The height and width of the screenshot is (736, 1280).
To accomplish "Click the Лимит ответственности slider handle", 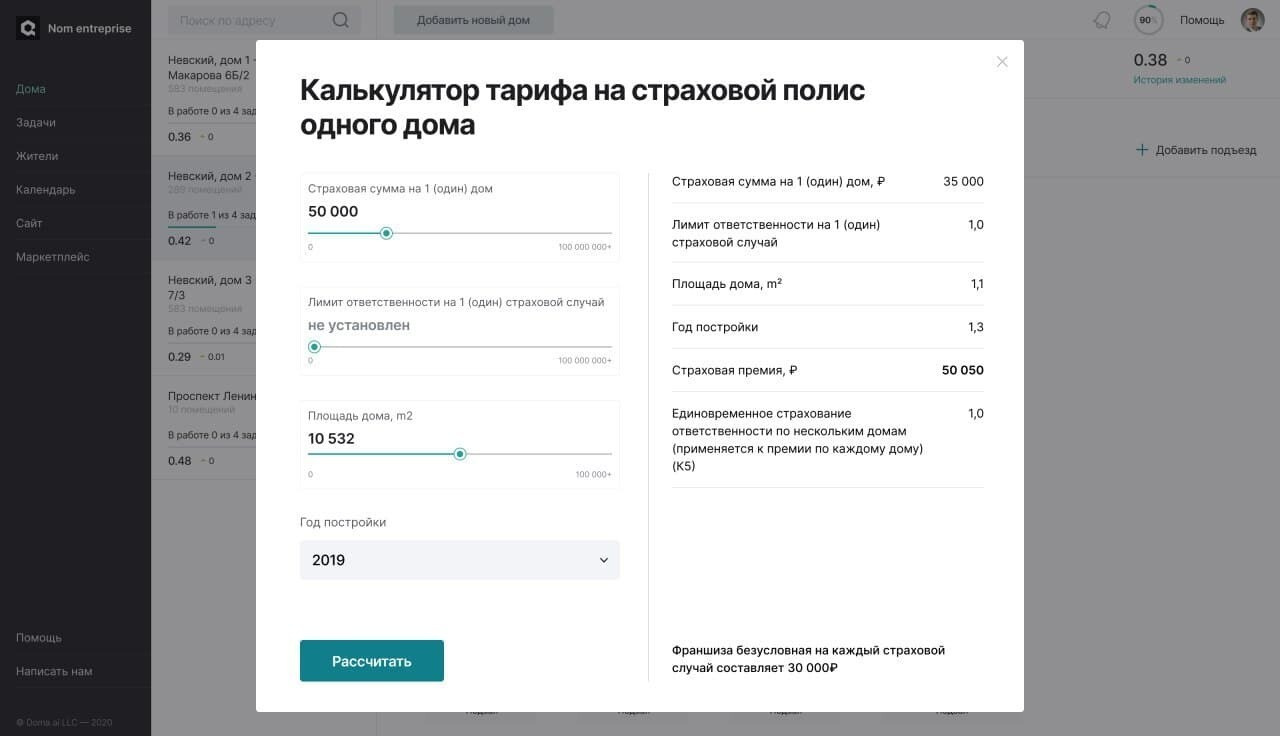I will tap(314, 347).
